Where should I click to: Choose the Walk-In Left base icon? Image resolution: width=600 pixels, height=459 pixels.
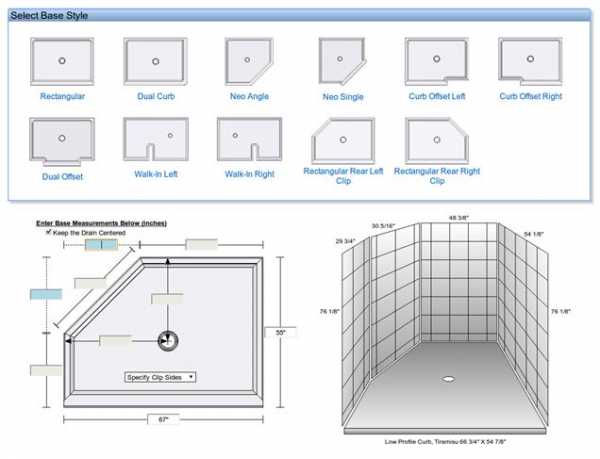155,140
